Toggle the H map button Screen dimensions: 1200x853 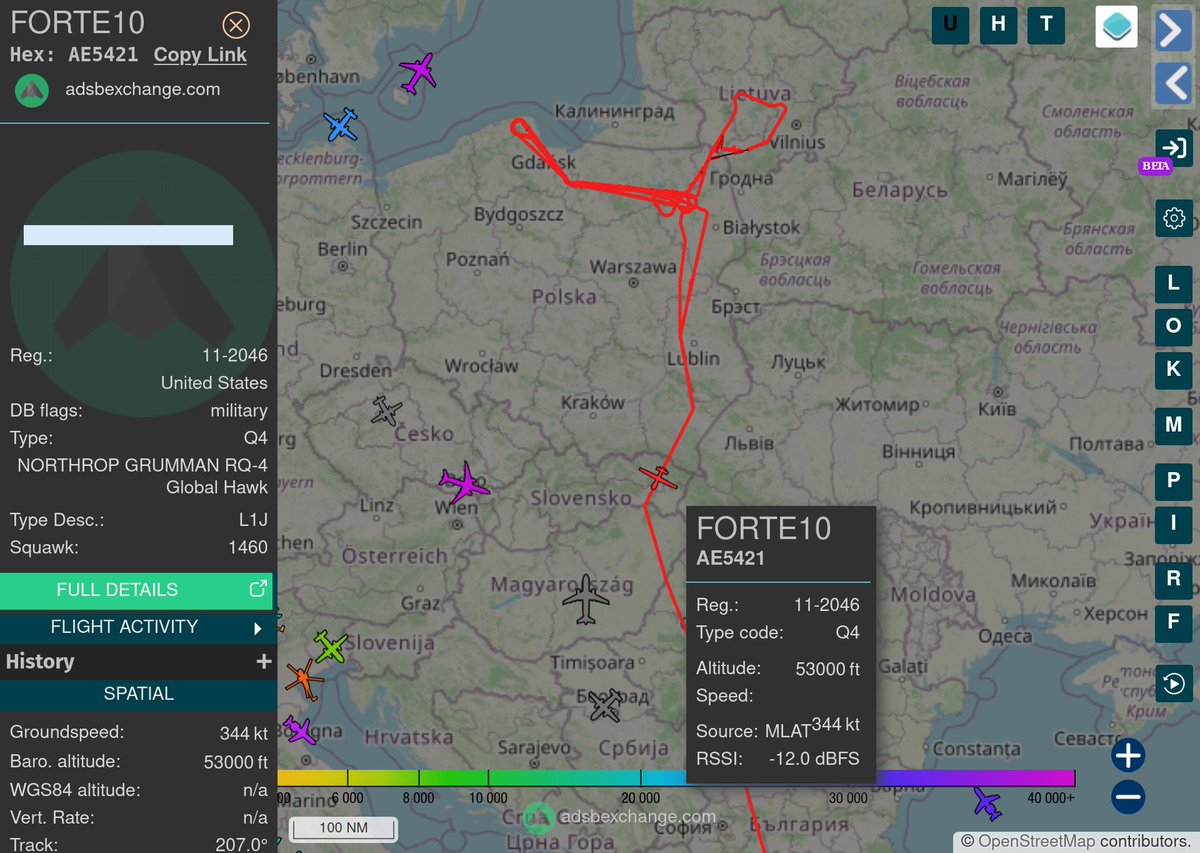pyautogui.click(x=998, y=25)
